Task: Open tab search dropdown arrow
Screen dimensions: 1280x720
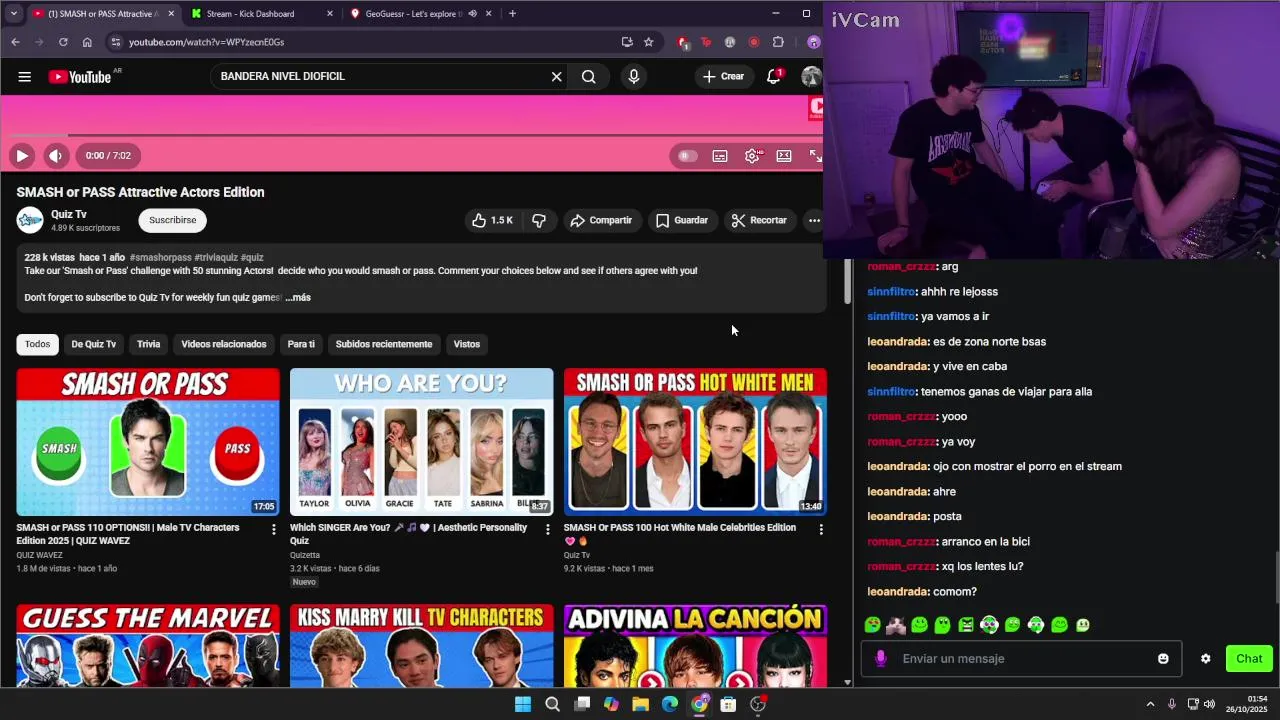Action: tap(13, 14)
